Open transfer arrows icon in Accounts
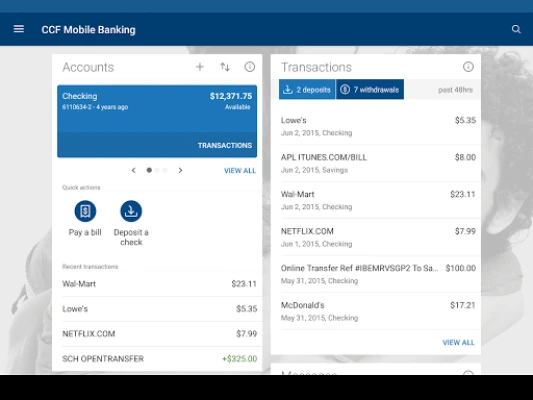The height and width of the screenshot is (400, 533). point(225,67)
